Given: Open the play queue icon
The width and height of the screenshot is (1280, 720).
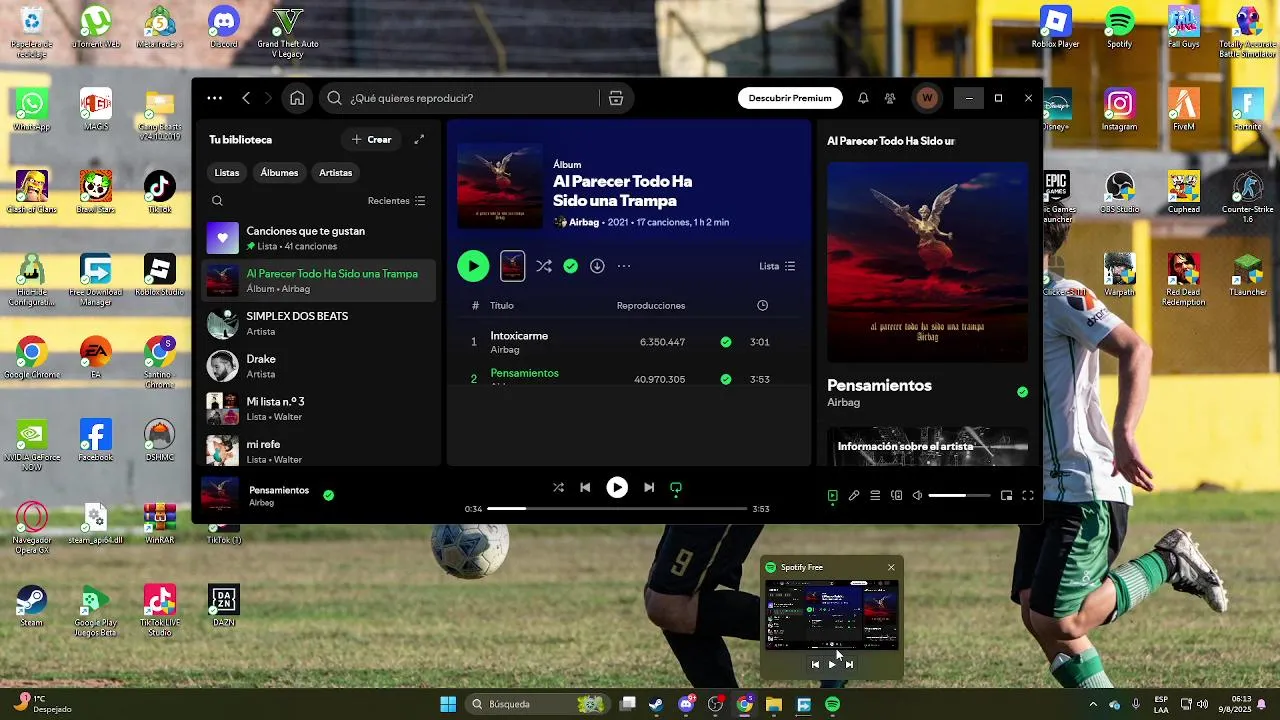Looking at the screenshot, I should 875,495.
